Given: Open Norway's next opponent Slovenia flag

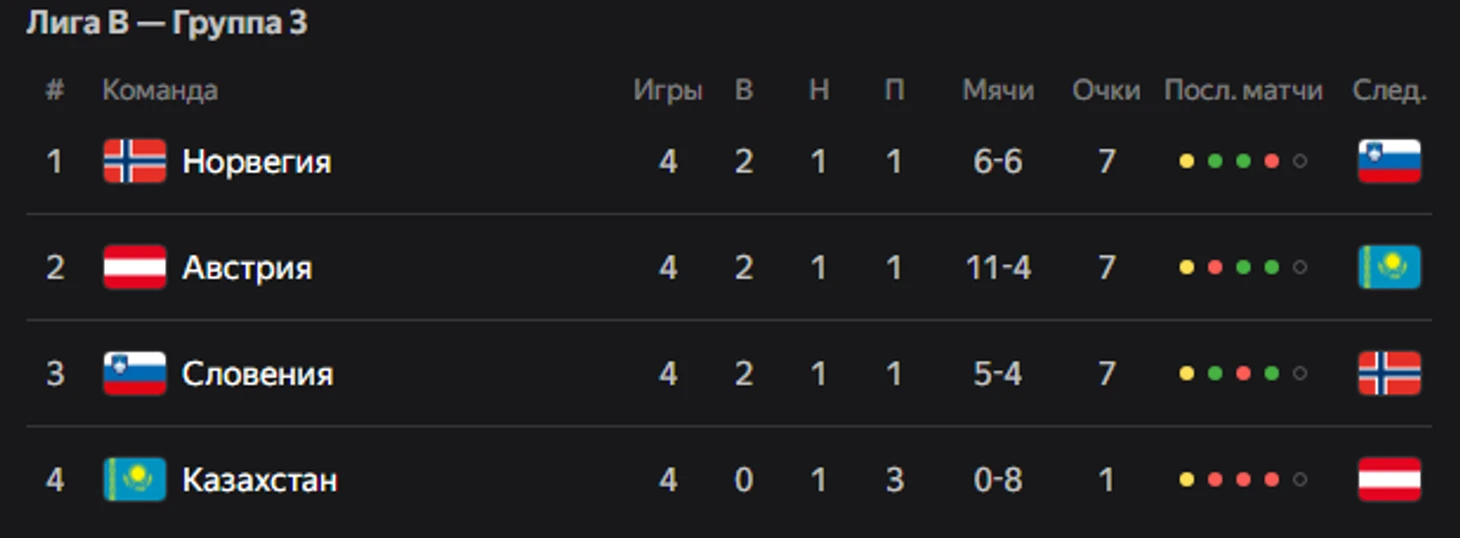Looking at the screenshot, I should point(1389,161).
